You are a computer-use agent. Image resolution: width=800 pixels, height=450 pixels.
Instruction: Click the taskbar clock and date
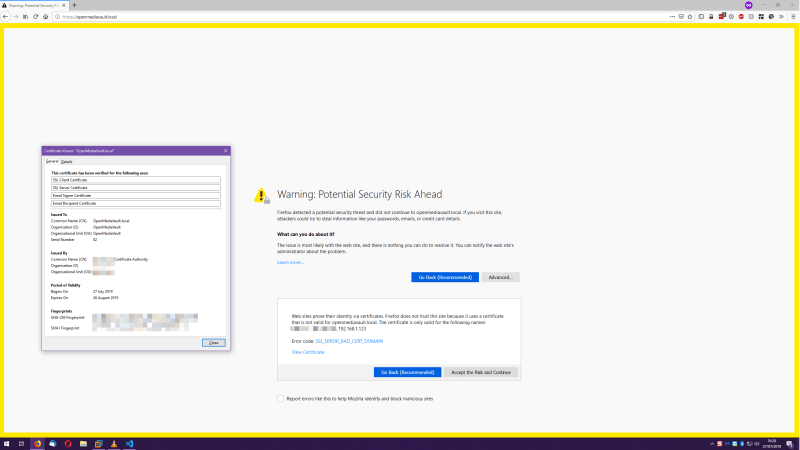pos(772,444)
